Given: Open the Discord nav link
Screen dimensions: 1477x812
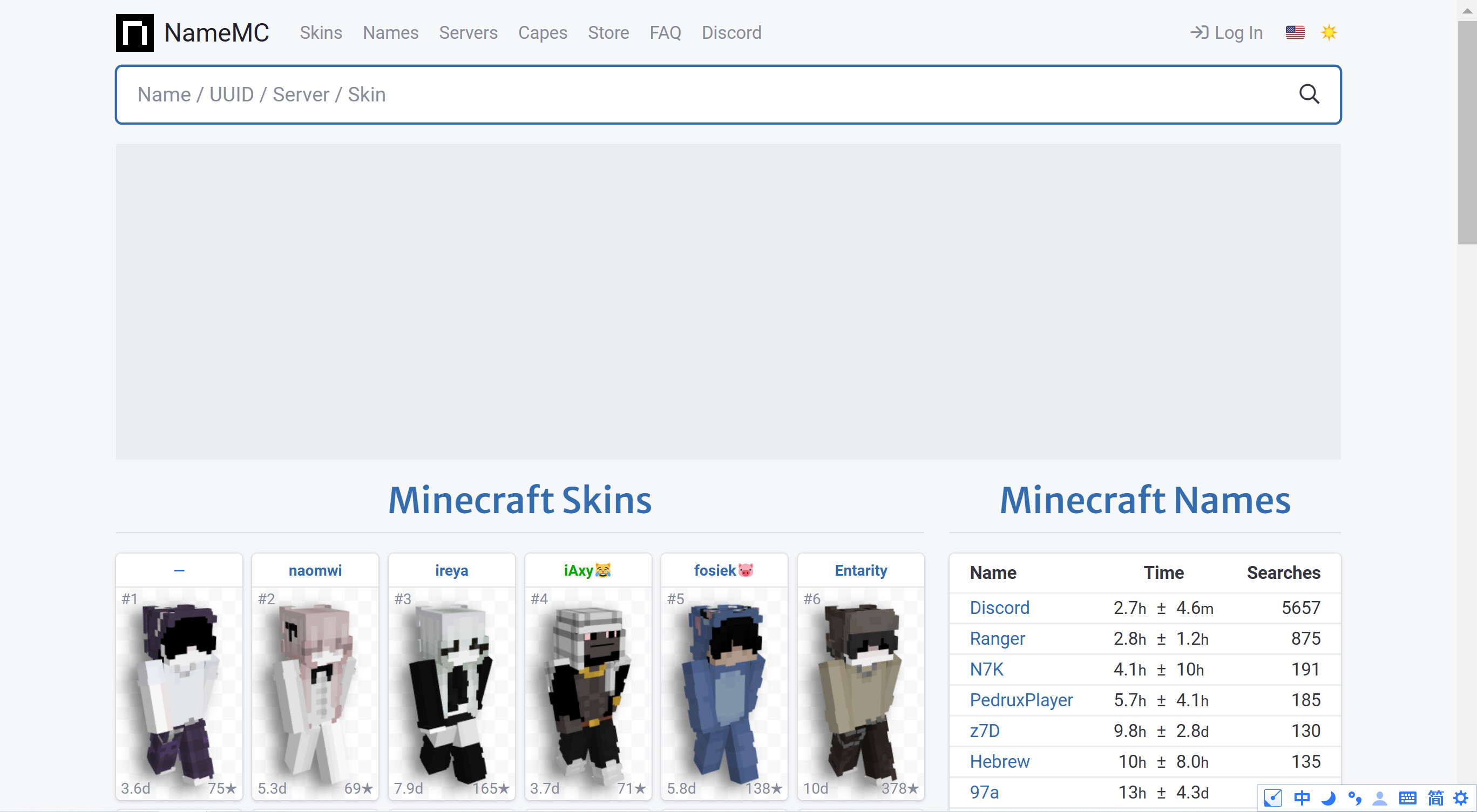Looking at the screenshot, I should pos(731,33).
